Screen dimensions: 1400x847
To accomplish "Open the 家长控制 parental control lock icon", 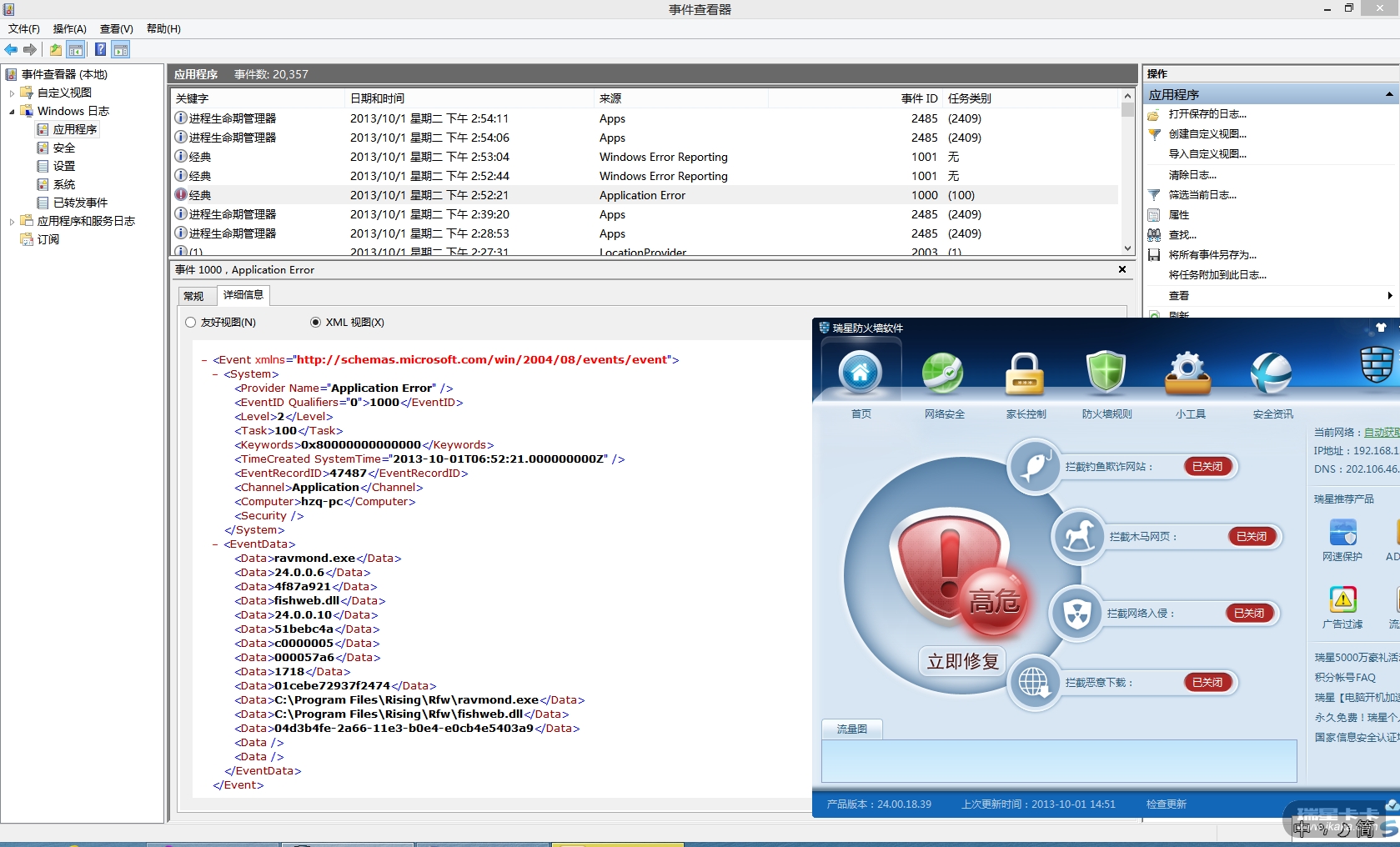I will tap(1025, 373).
